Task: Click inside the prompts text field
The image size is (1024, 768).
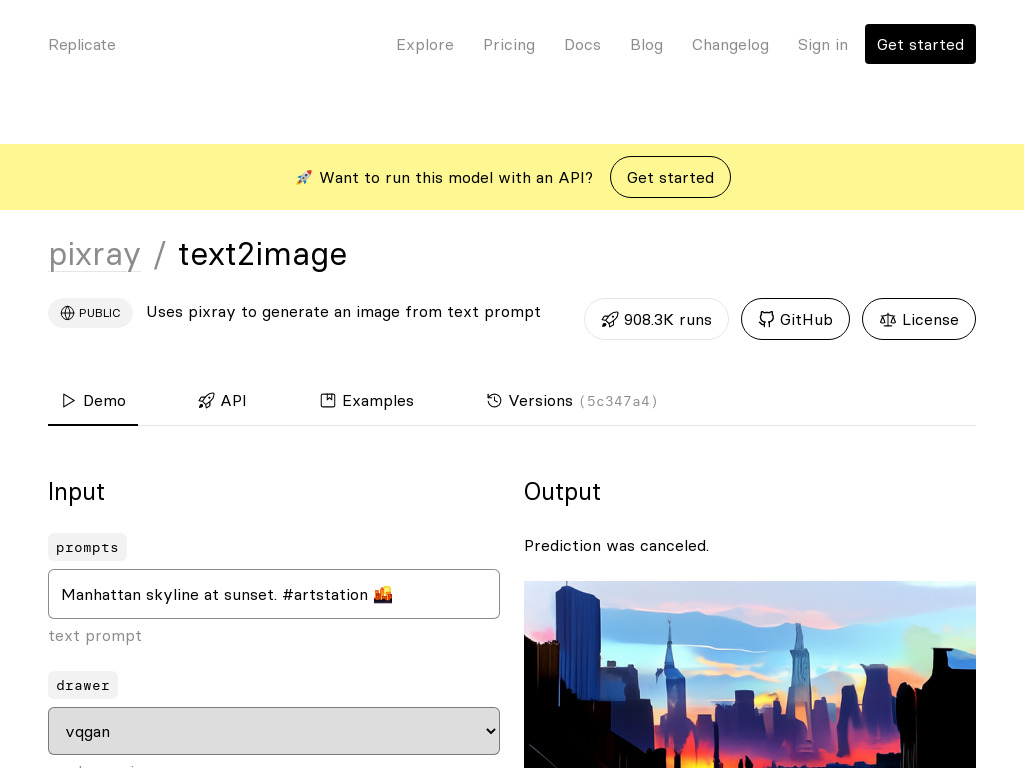Action: (x=274, y=594)
